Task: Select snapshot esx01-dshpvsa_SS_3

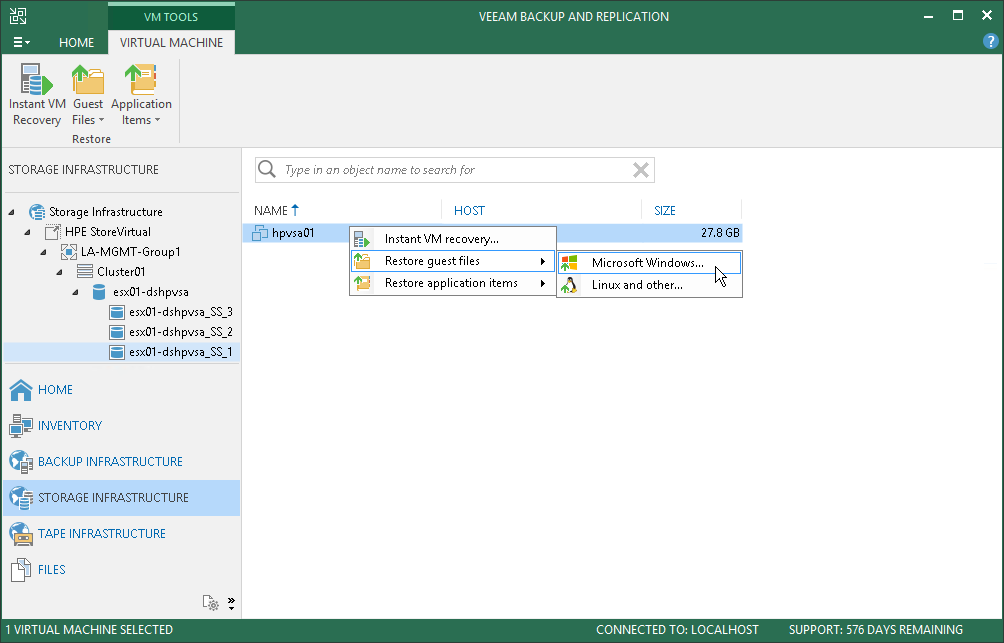Action: point(181,312)
